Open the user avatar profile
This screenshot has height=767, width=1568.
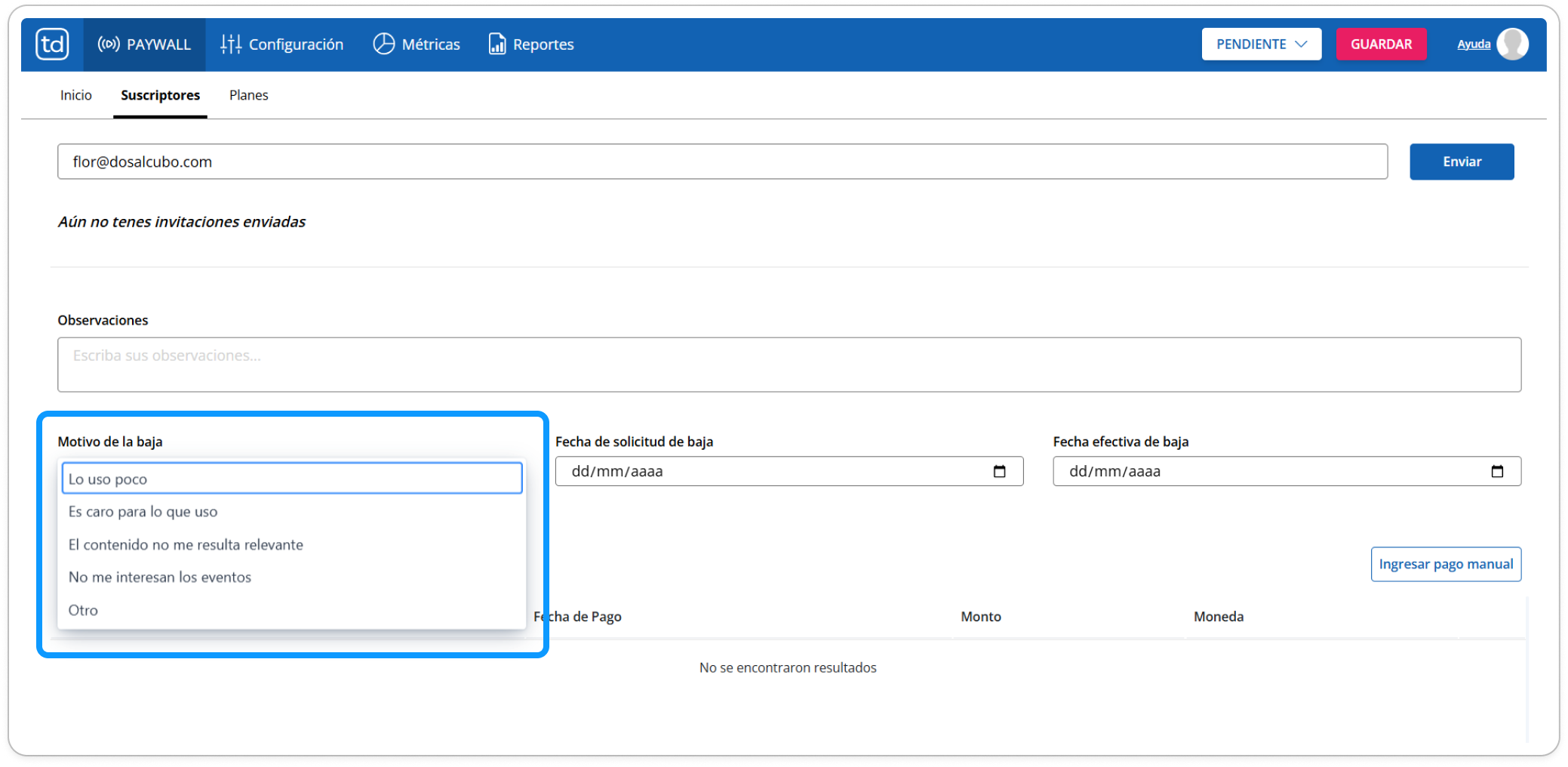coord(1512,44)
